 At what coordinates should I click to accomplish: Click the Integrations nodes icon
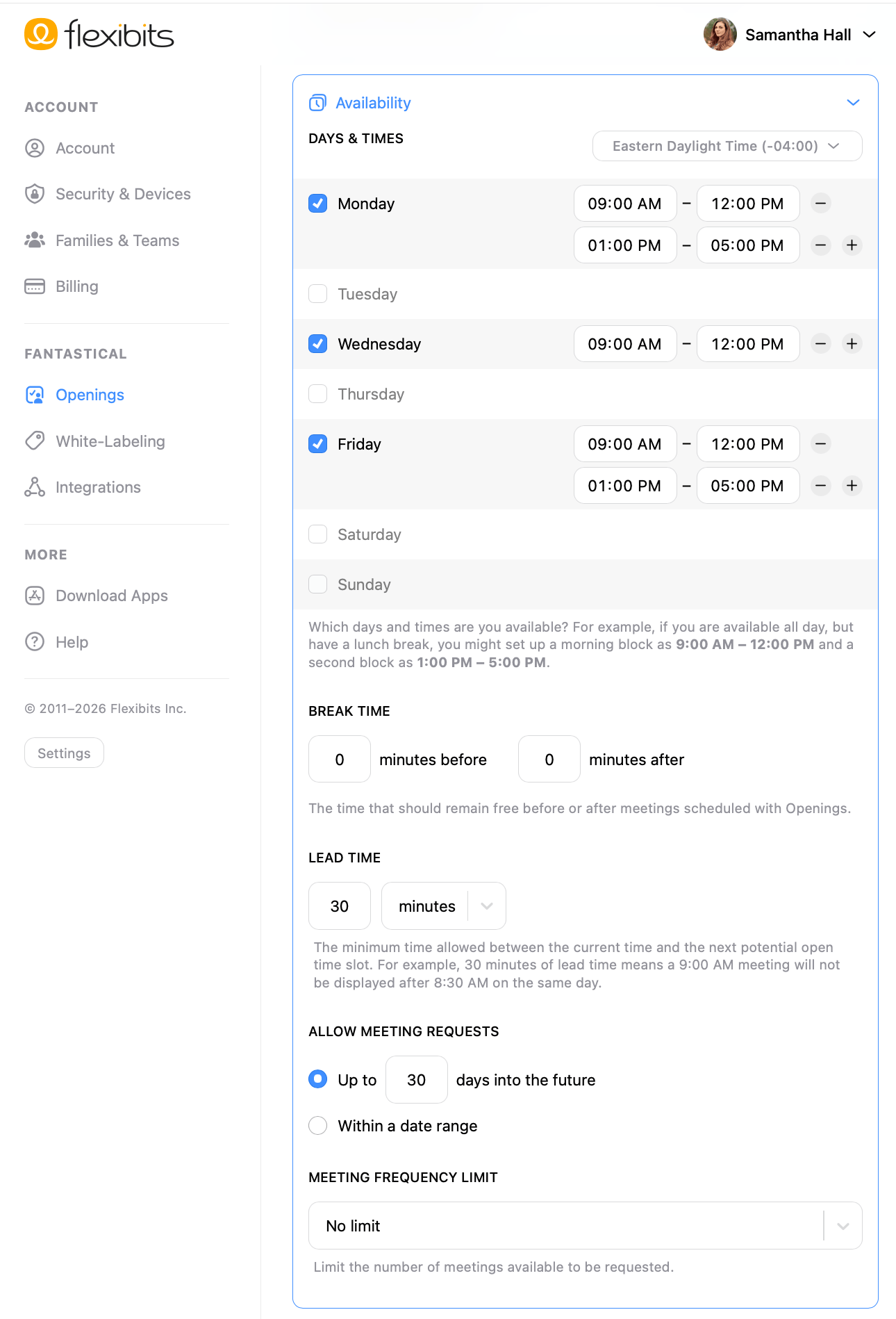[x=35, y=487]
